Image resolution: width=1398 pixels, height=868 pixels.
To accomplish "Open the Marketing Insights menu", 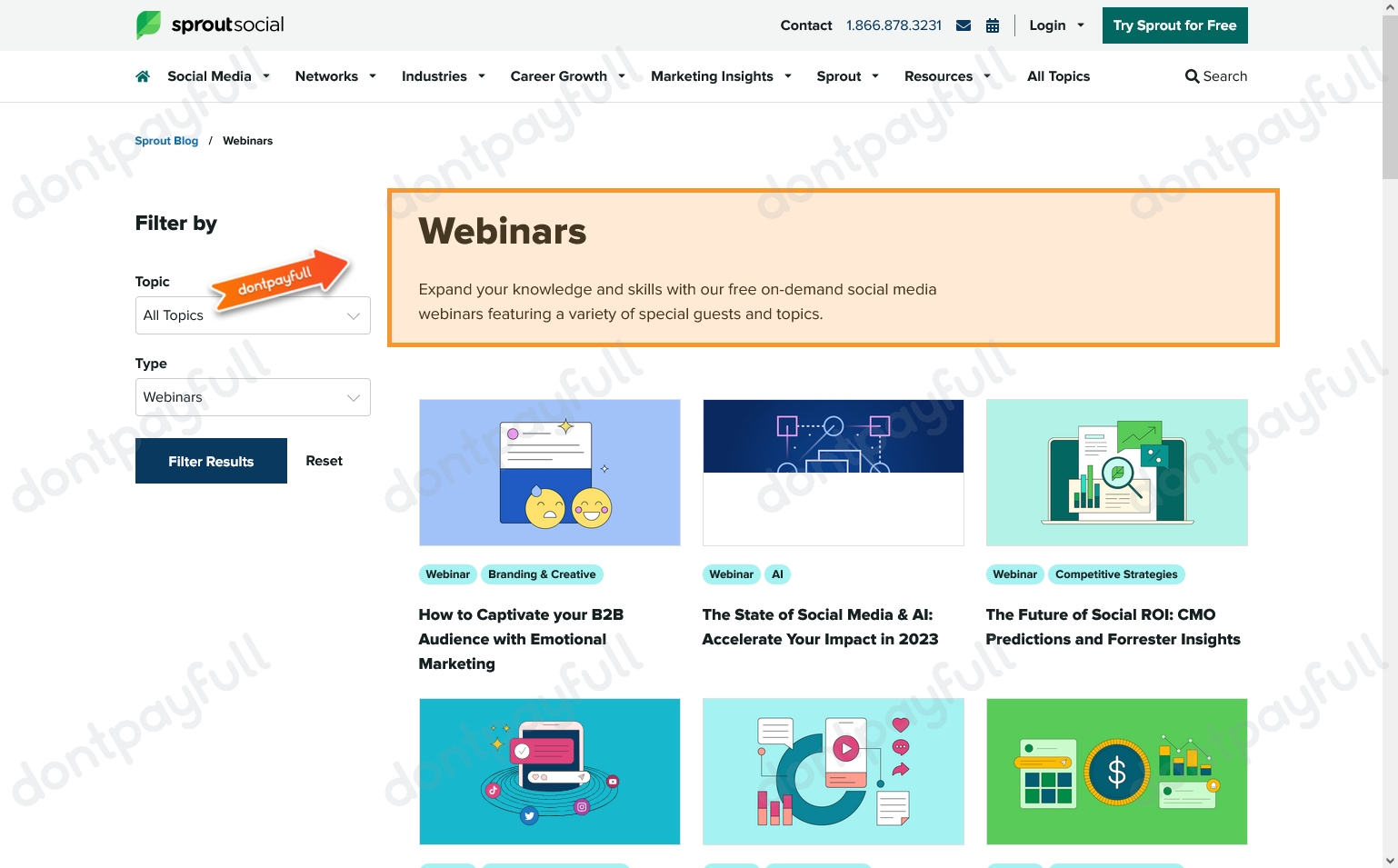I will (x=721, y=76).
